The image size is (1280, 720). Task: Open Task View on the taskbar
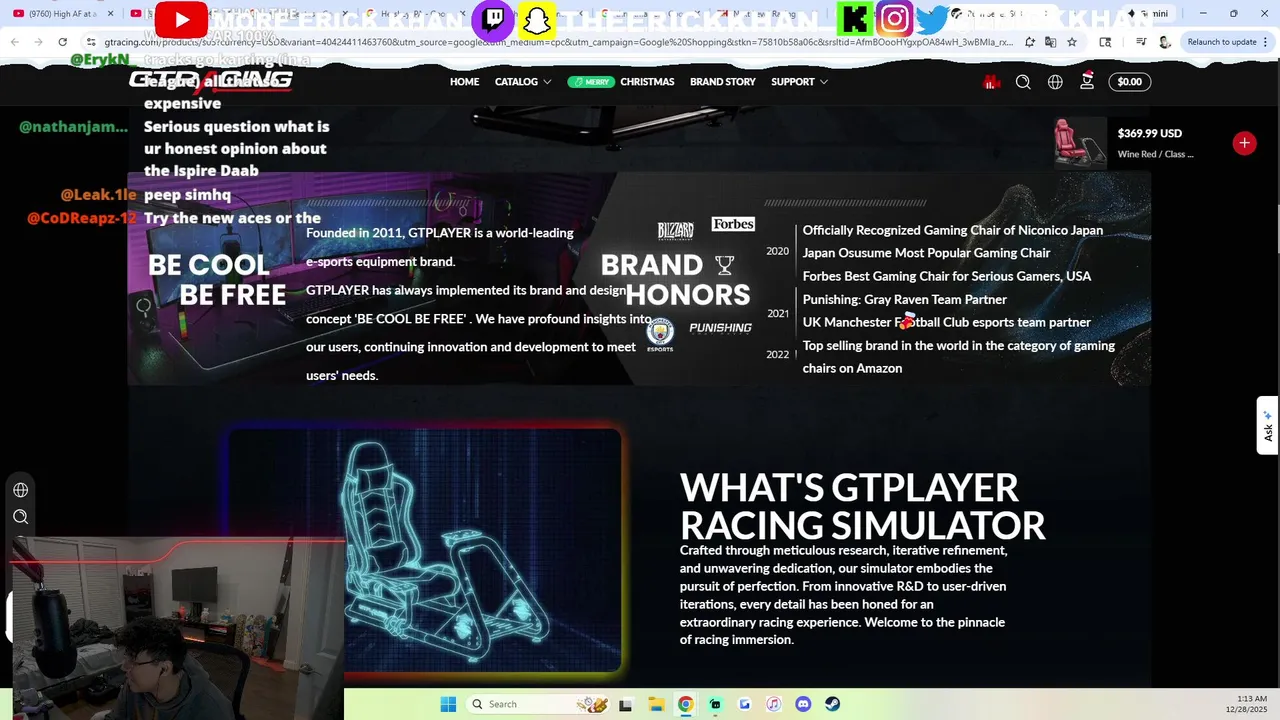click(626, 704)
